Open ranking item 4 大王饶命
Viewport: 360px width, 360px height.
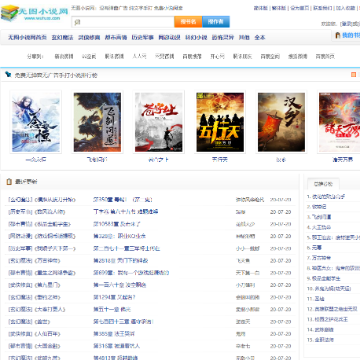(x=322, y=227)
